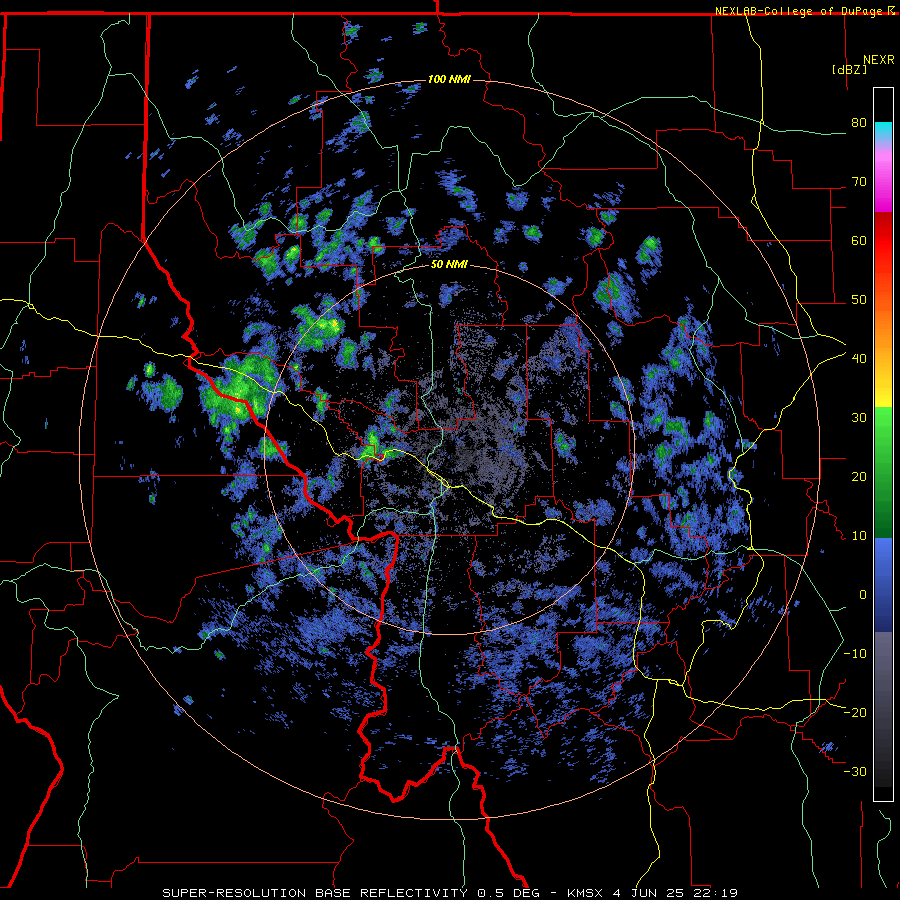The image size is (900, 900).
Task: Click the cyan top segment of the color bar
Action: click(883, 132)
